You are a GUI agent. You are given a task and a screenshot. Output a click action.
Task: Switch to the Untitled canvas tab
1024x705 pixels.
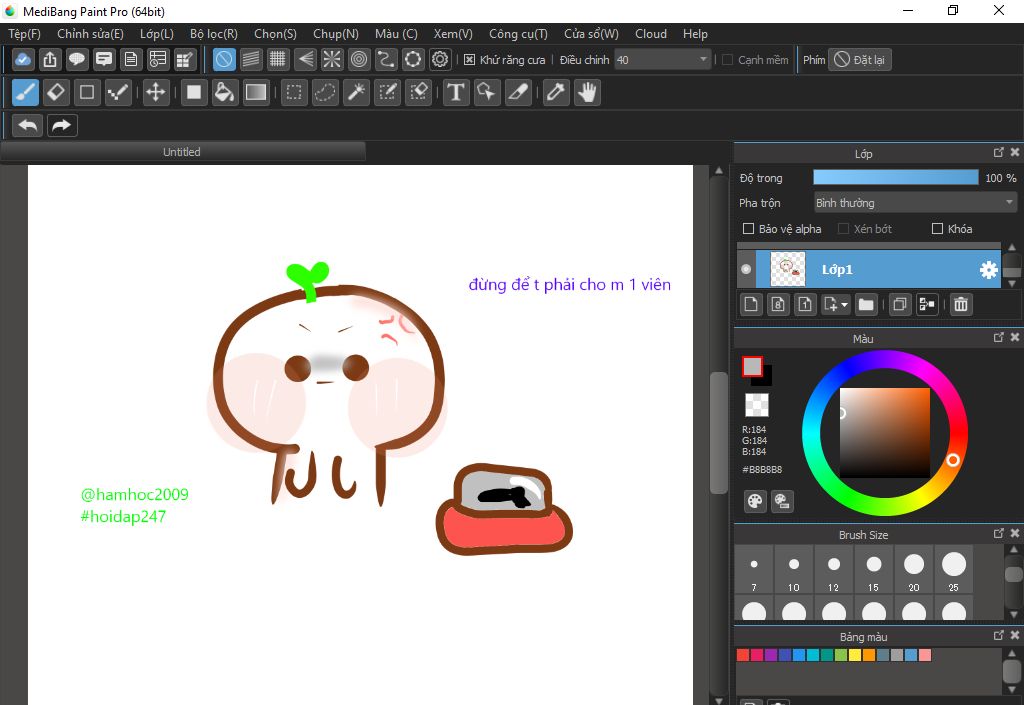tap(182, 152)
